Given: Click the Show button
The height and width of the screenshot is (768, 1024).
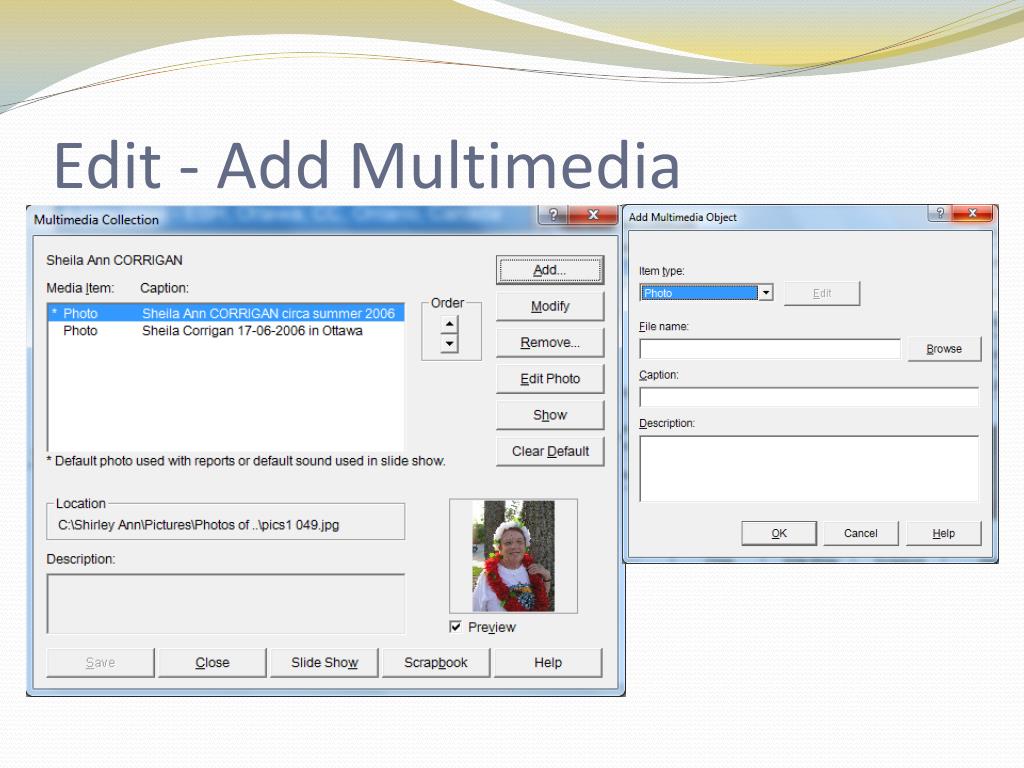Looking at the screenshot, I should coord(550,415).
